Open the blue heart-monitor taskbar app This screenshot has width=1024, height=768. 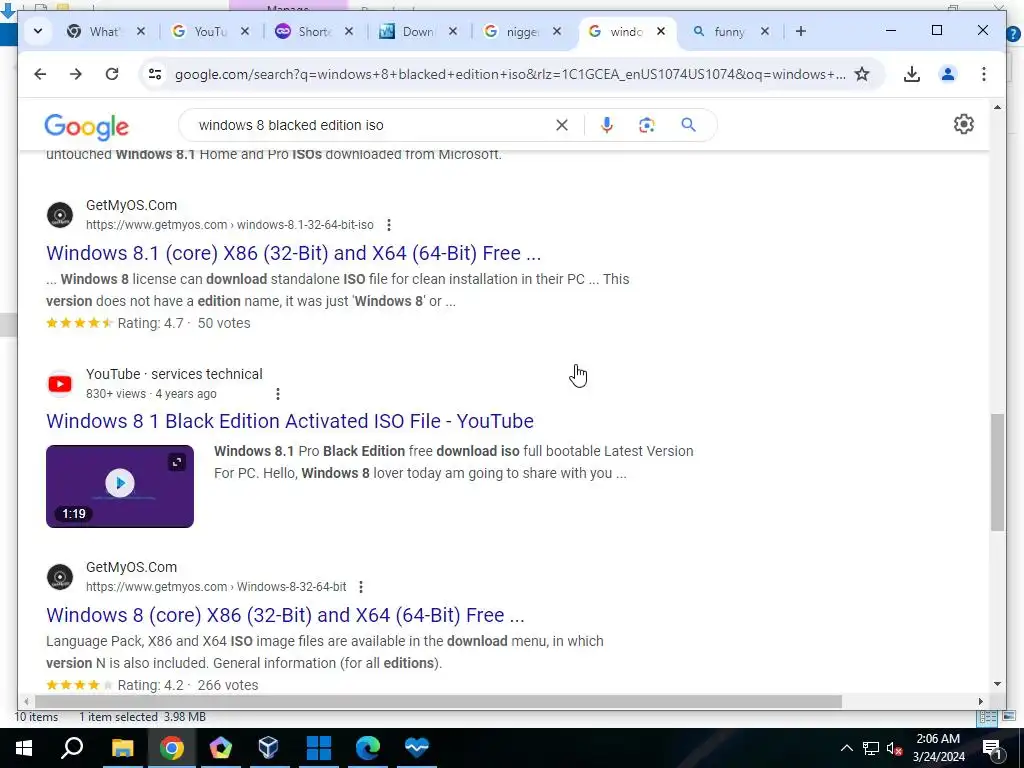pos(417,748)
